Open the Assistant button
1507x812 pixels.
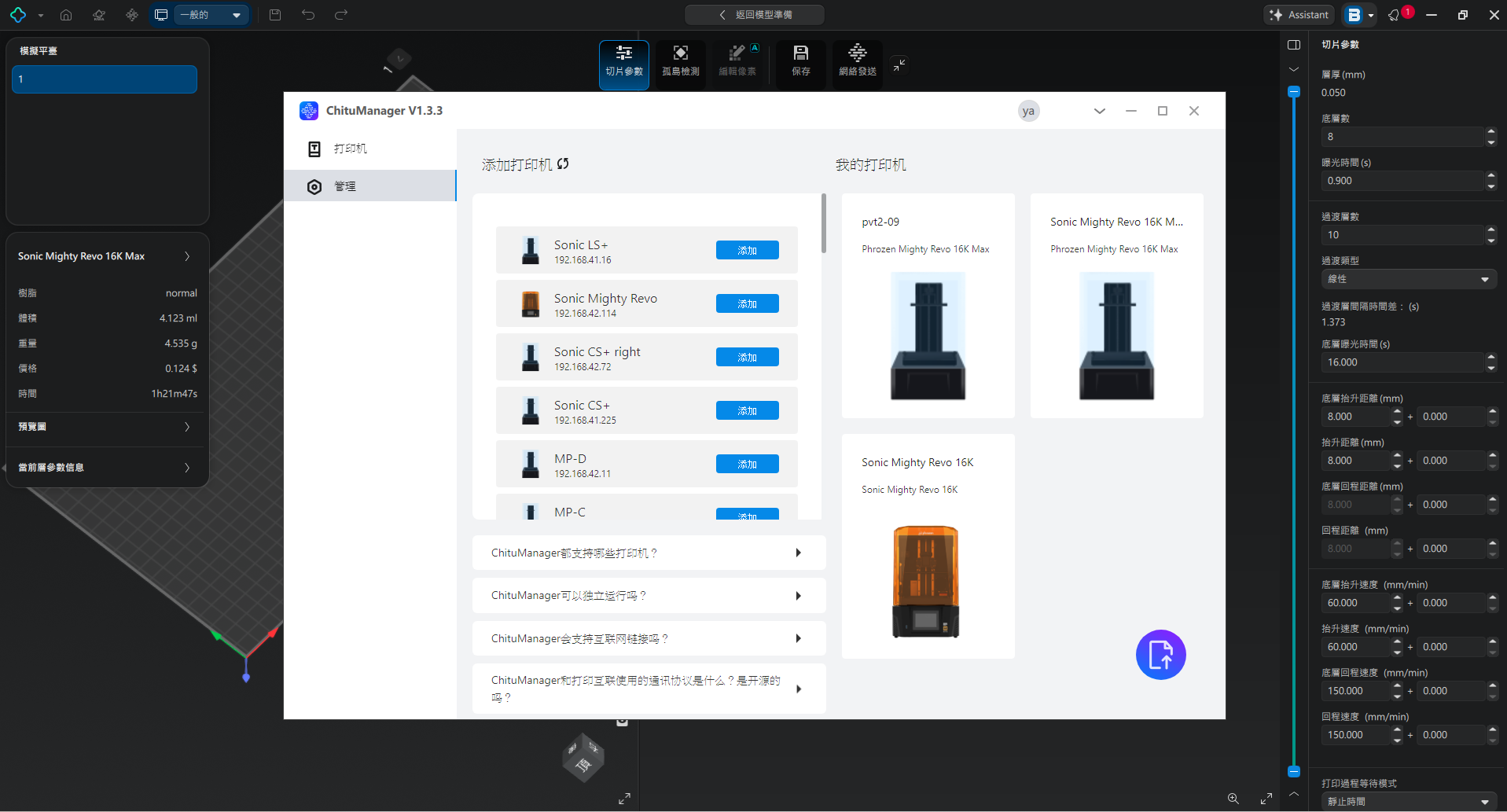point(1299,15)
